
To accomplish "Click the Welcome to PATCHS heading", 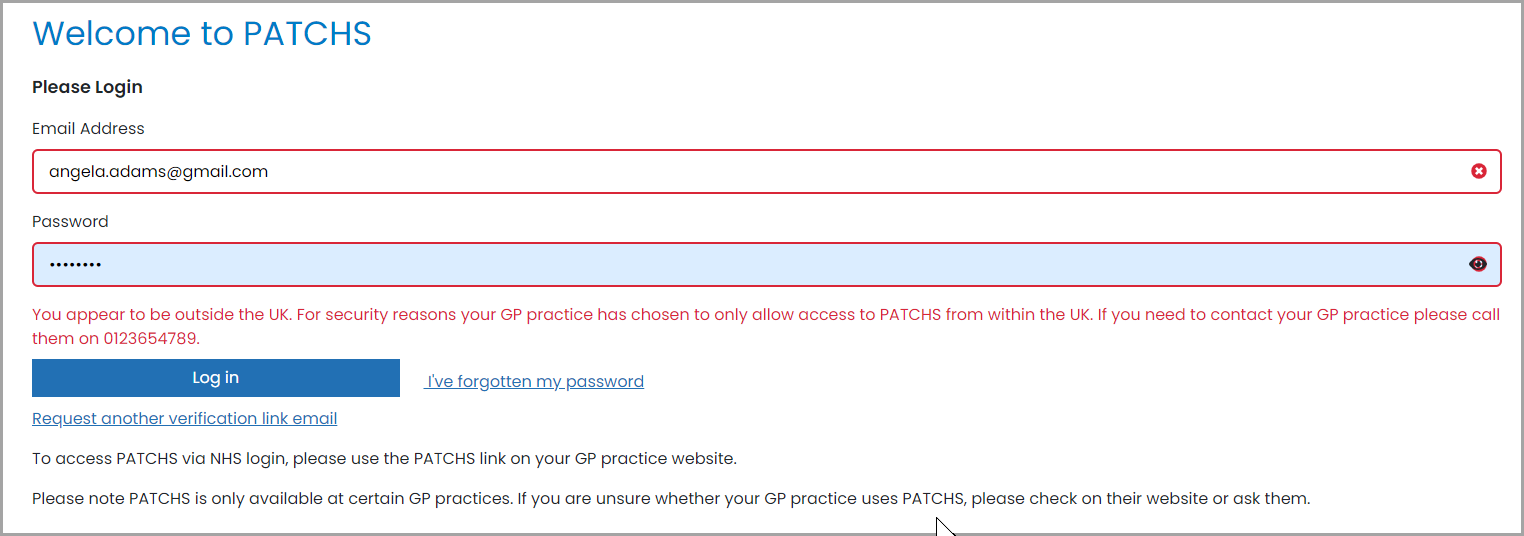I will (202, 33).
